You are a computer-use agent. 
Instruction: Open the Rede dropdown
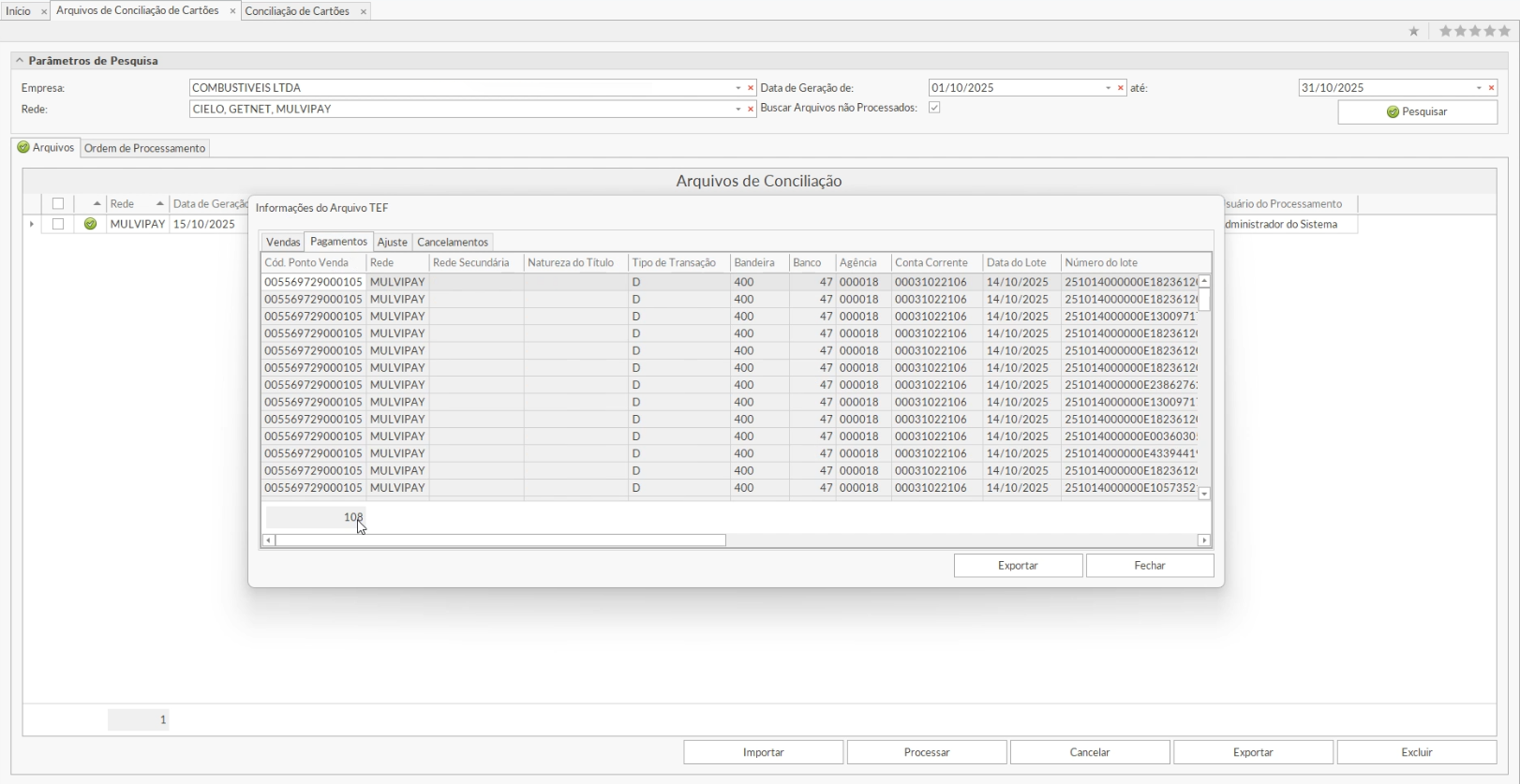(x=738, y=110)
